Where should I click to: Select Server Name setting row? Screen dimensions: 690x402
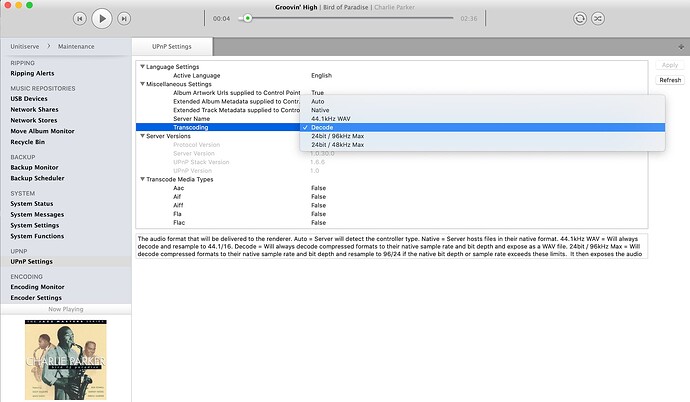point(218,119)
